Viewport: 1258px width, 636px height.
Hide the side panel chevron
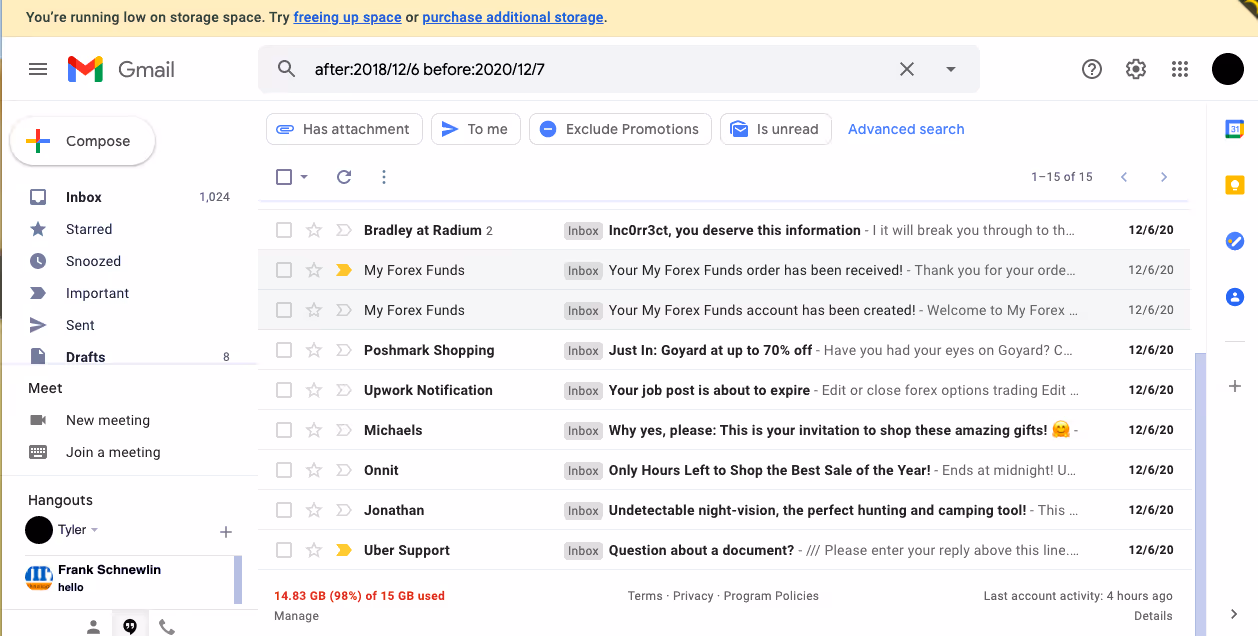[1235, 614]
